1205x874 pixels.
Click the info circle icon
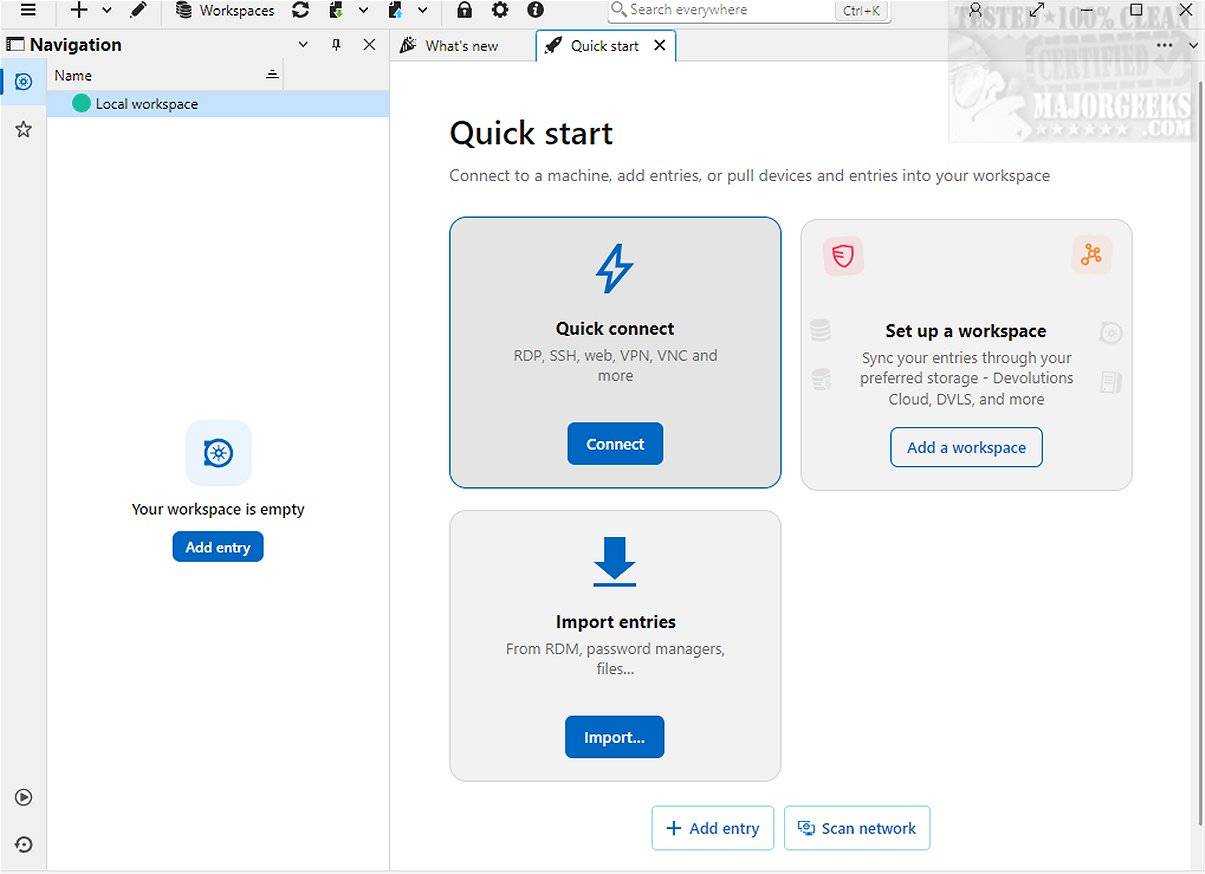[x=535, y=10]
